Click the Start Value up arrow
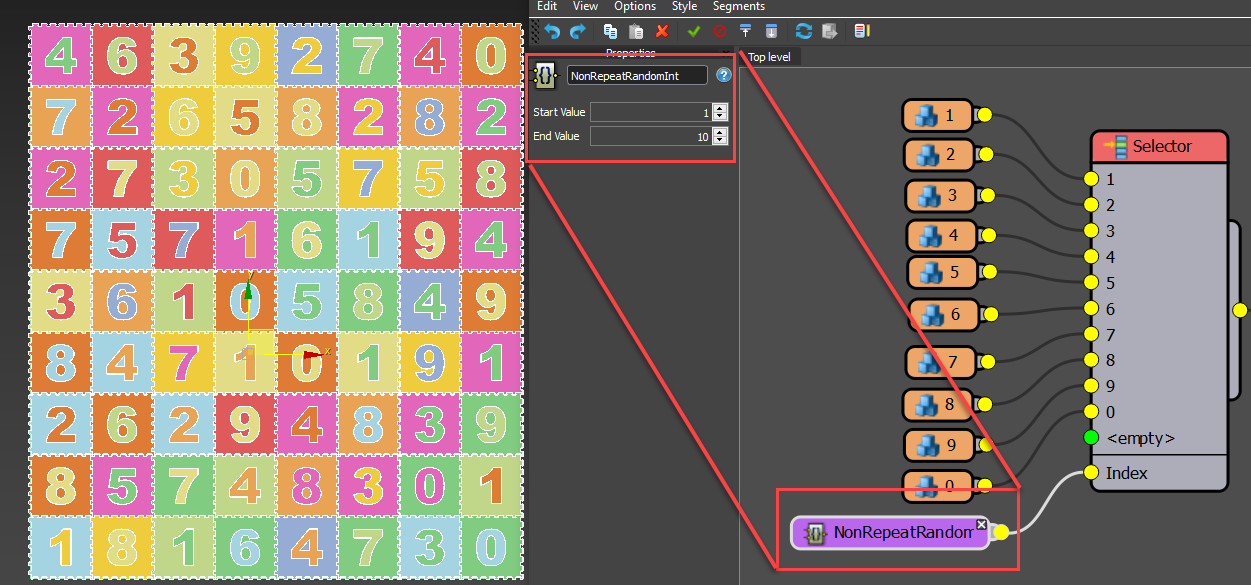The height and width of the screenshot is (585, 1251). point(720,109)
